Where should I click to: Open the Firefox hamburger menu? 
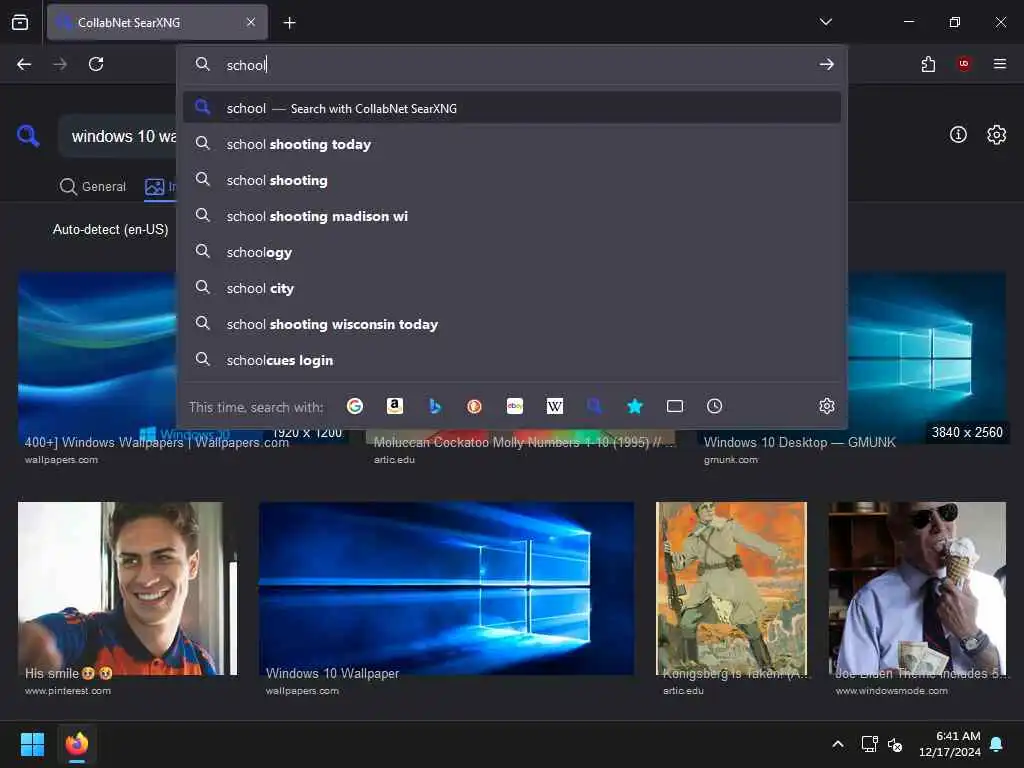pos(1000,64)
